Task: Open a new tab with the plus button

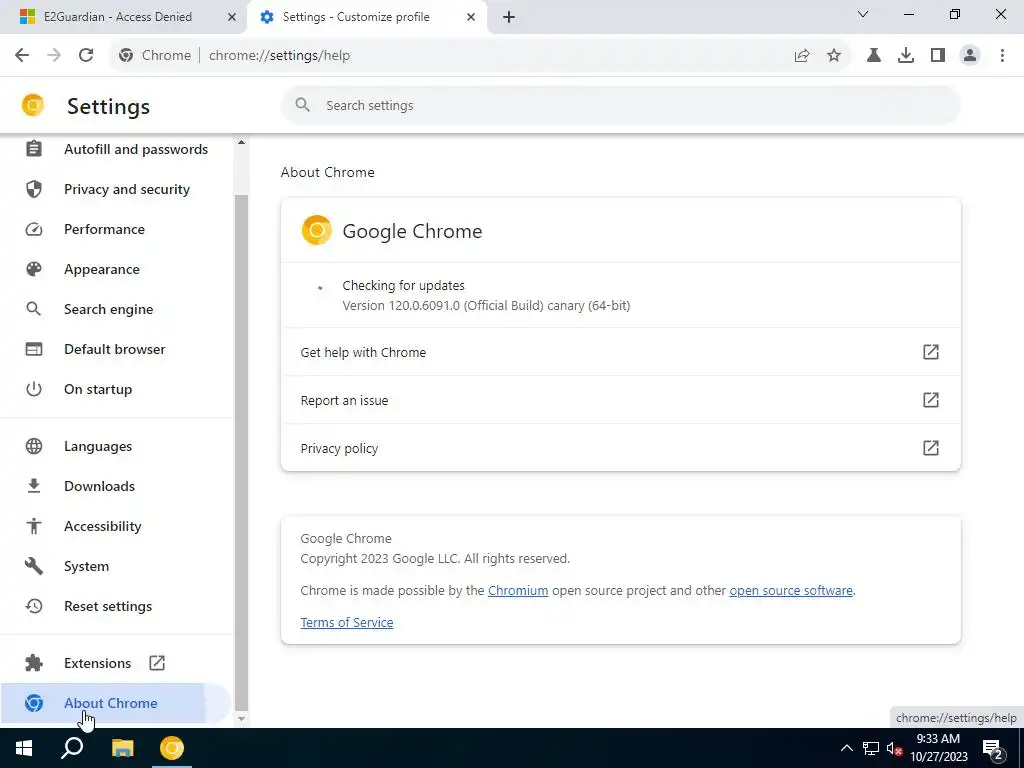Action: point(509,17)
